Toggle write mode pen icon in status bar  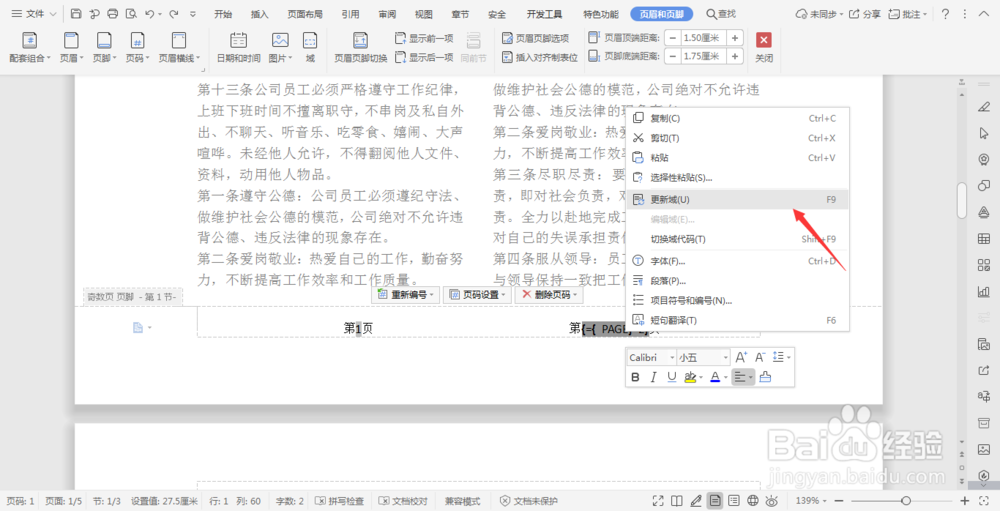click(x=696, y=501)
